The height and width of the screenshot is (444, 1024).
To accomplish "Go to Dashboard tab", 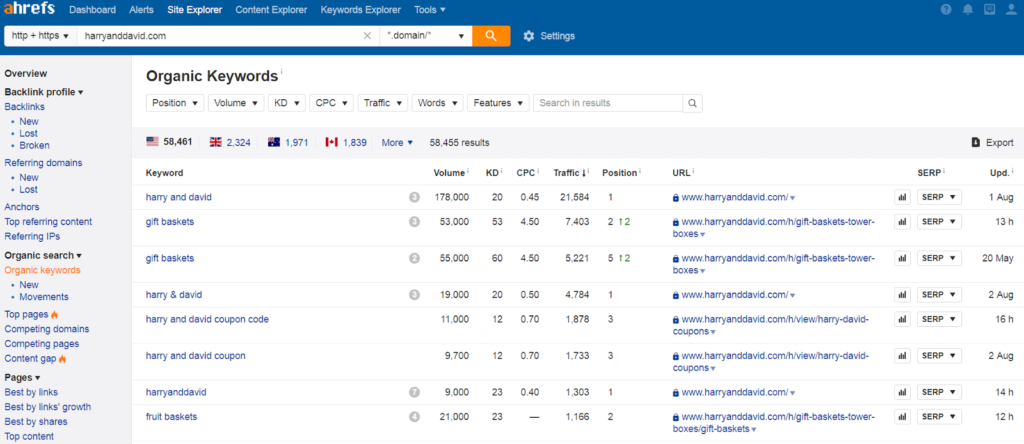I will (x=93, y=10).
